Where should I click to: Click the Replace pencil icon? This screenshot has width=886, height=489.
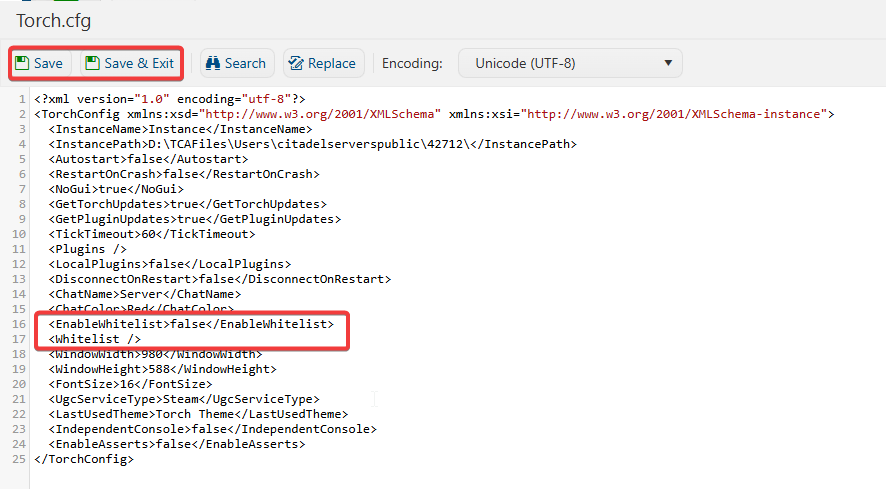296,63
